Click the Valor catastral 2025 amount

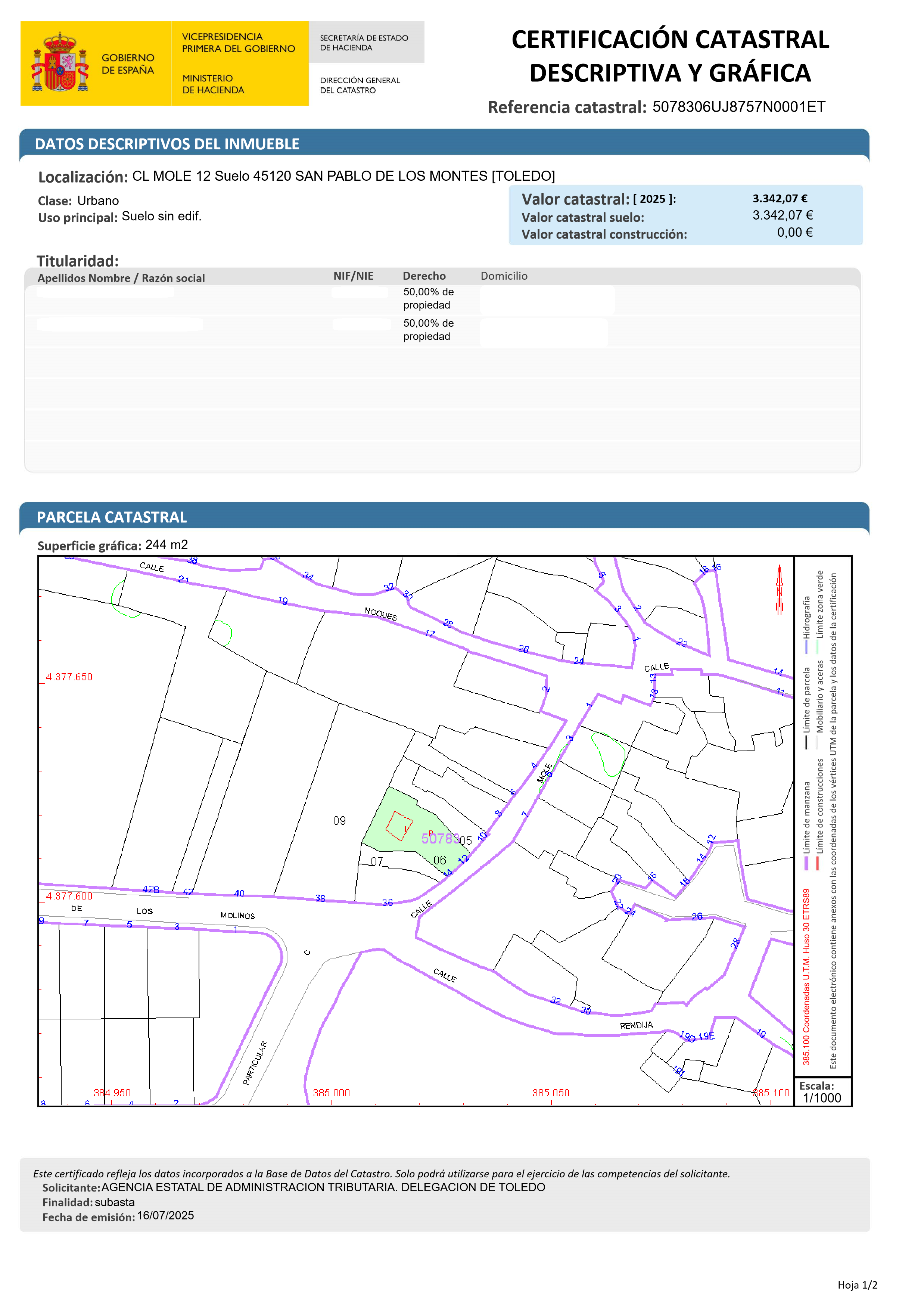click(779, 198)
